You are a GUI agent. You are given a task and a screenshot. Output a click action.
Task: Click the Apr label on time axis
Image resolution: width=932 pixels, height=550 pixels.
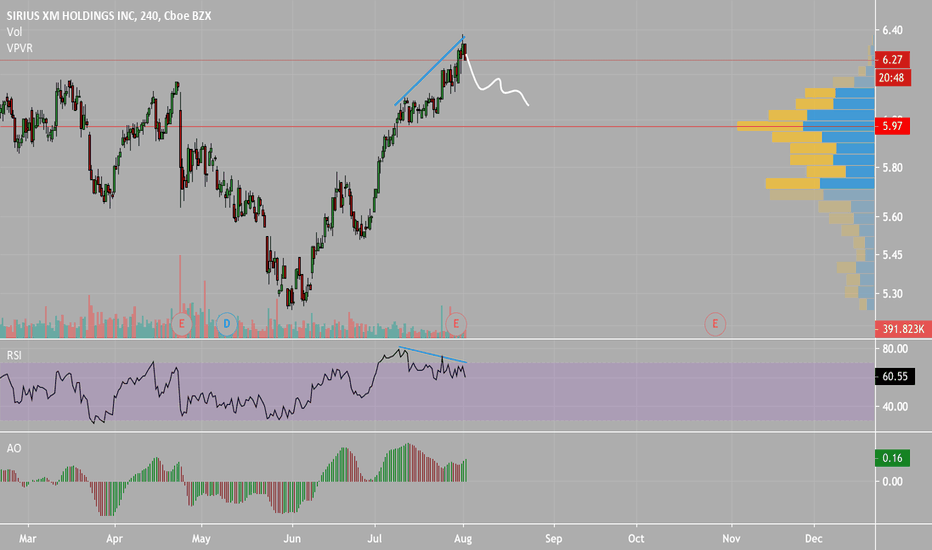coord(114,539)
